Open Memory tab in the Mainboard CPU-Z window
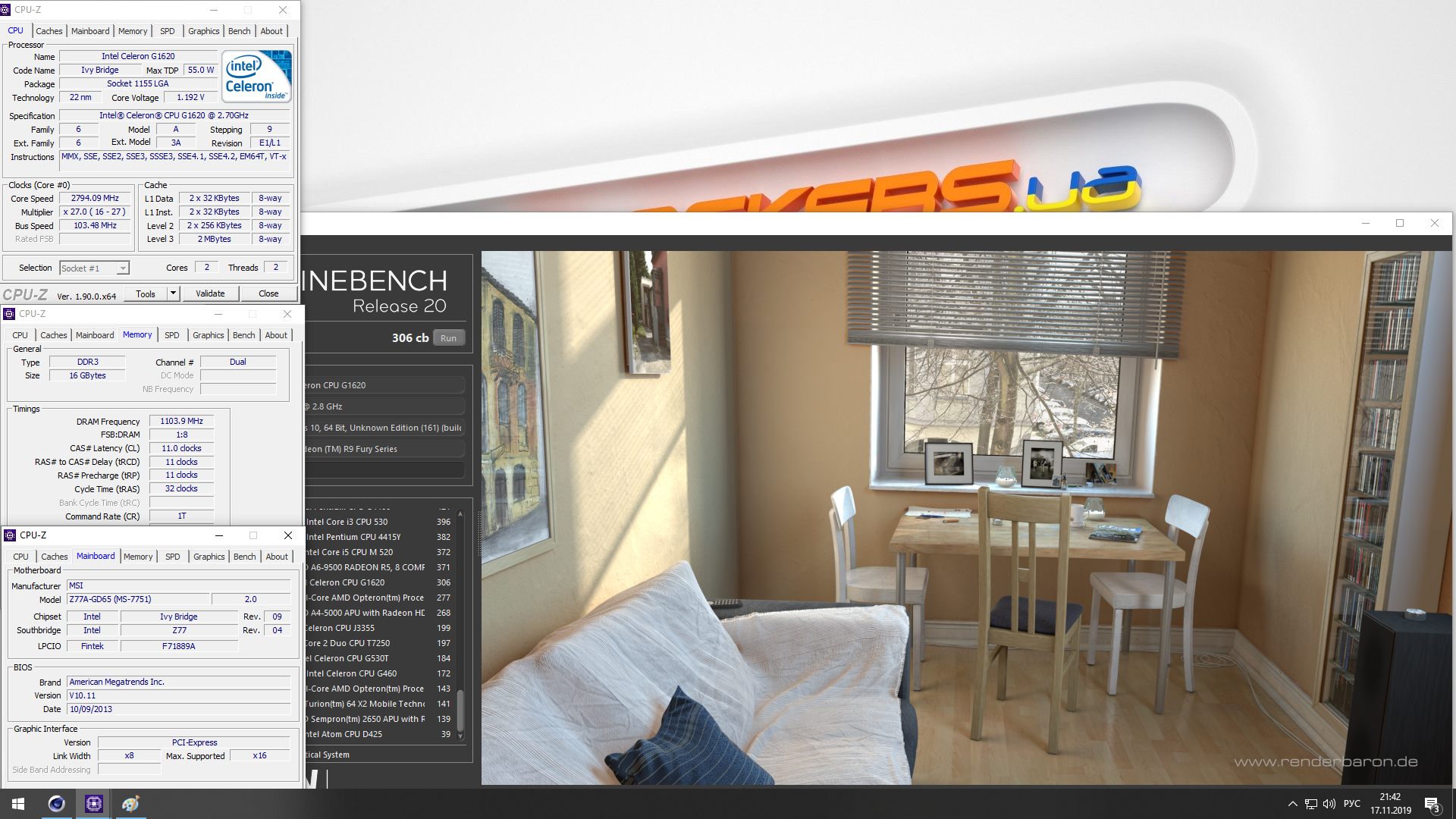The width and height of the screenshot is (1456, 819). [138, 557]
